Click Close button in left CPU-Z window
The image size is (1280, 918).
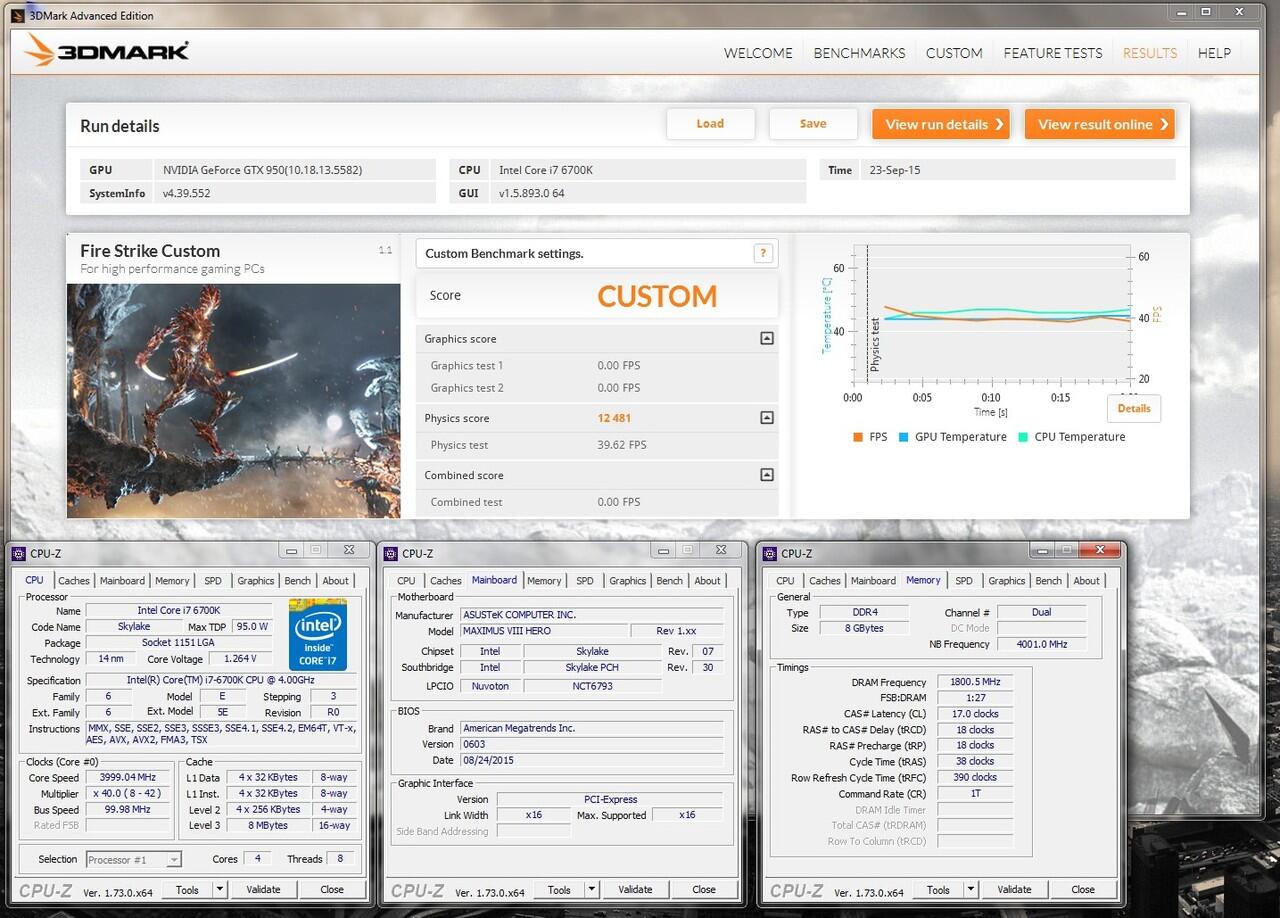tap(332, 889)
